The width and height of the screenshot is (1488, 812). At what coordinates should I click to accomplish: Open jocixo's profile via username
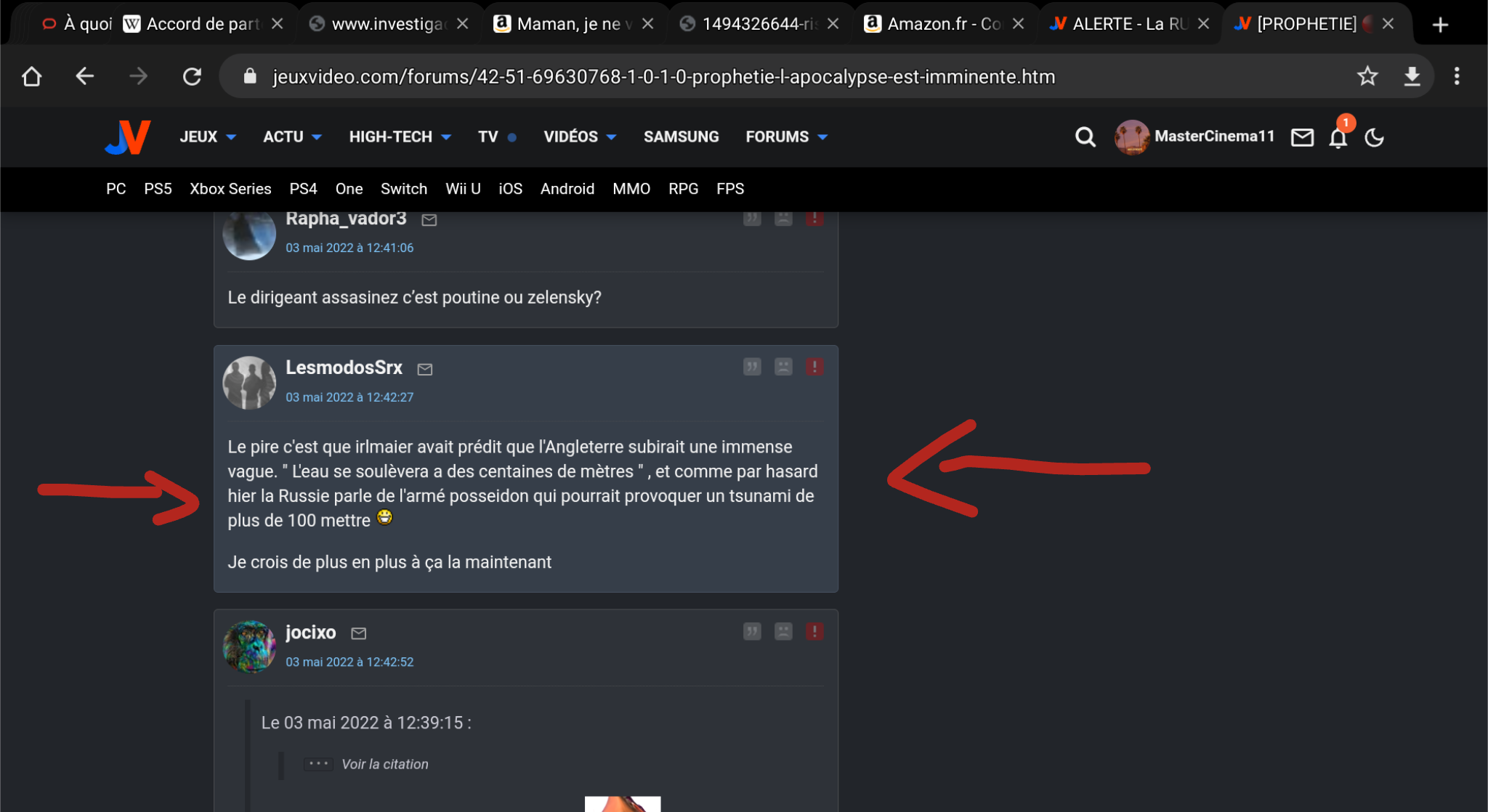point(310,633)
